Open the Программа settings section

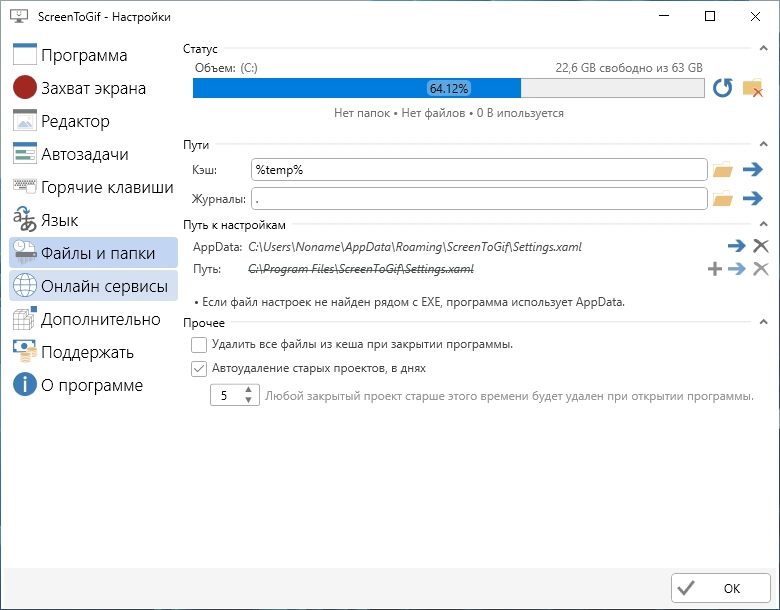(x=94, y=55)
